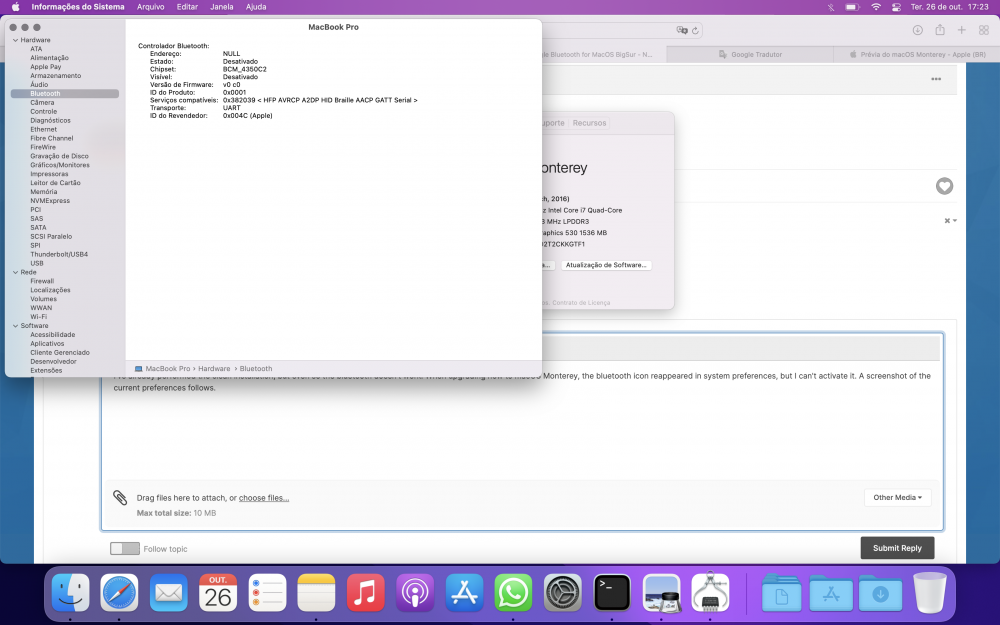Open the Wi-Fi menu bar icon

click(x=876, y=7)
